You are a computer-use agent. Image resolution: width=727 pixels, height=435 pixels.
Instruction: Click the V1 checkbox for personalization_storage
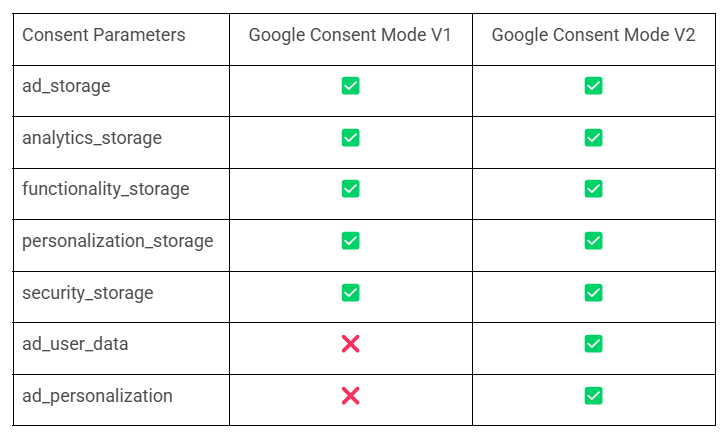tap(350, 241)
